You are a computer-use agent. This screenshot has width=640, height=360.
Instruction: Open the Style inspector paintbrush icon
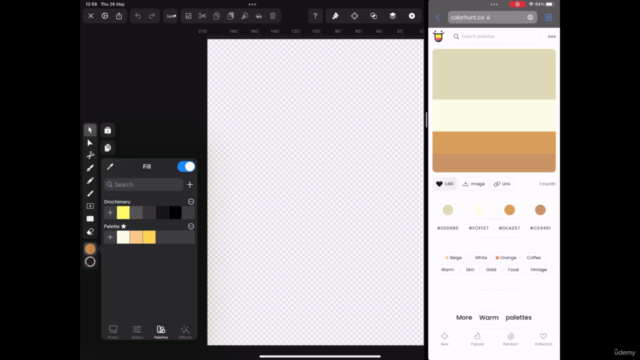point(336,16)
